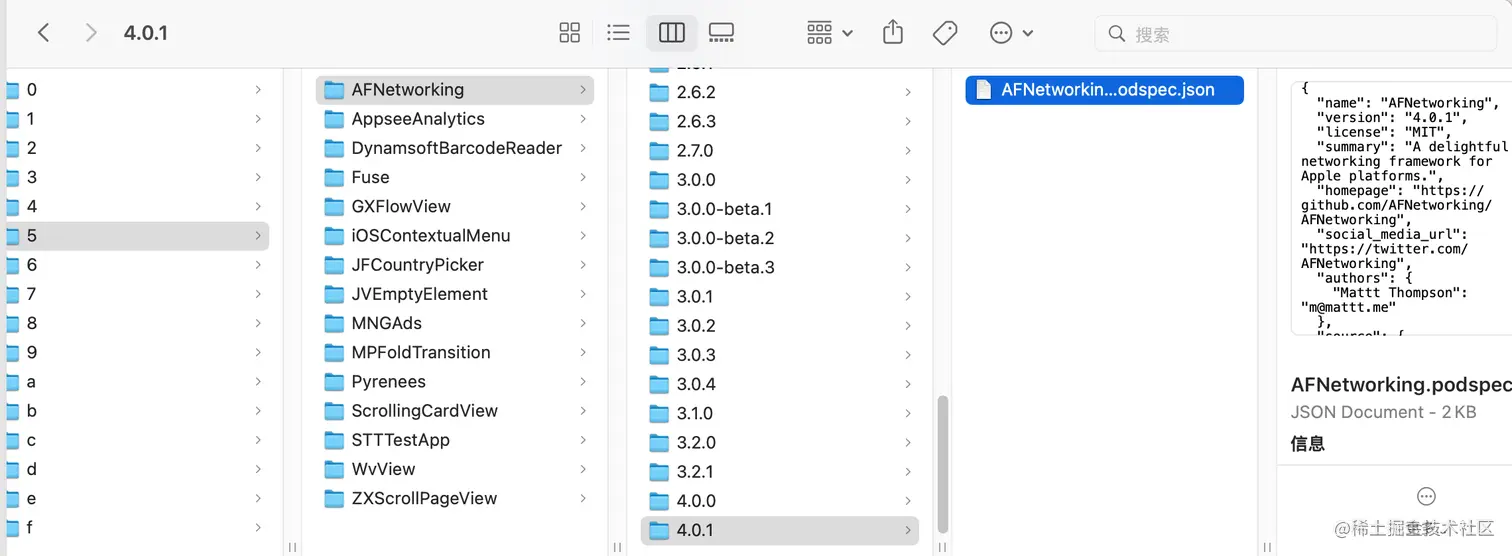Expand the 4.0.0 folder chevron
Viewport: 1512px width, 556px height.
(908, 501)
